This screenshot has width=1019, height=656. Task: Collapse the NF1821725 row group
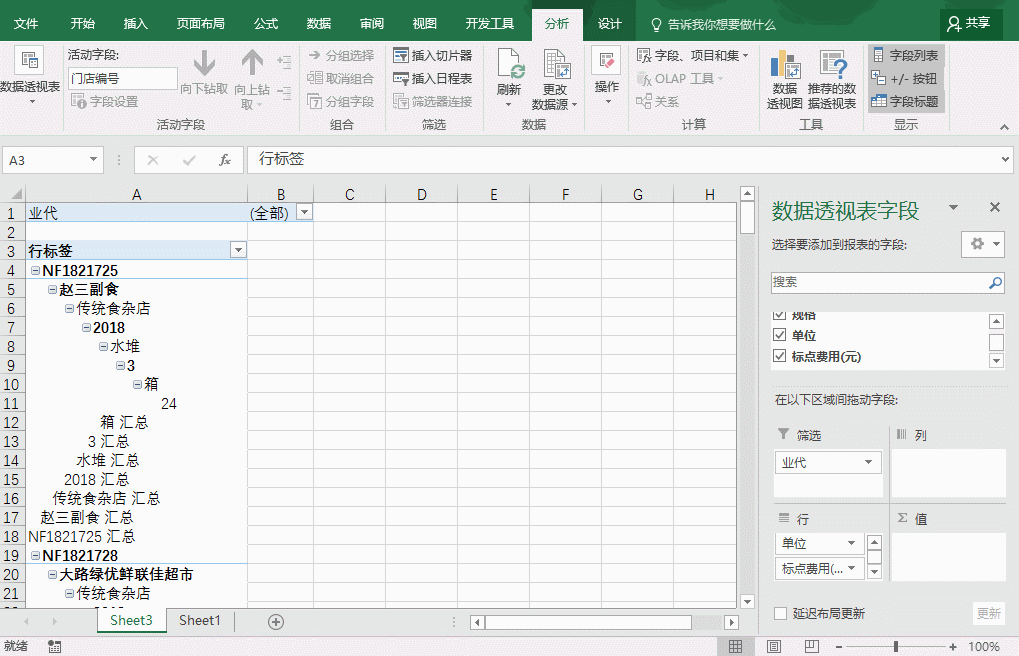click(35, 271)
